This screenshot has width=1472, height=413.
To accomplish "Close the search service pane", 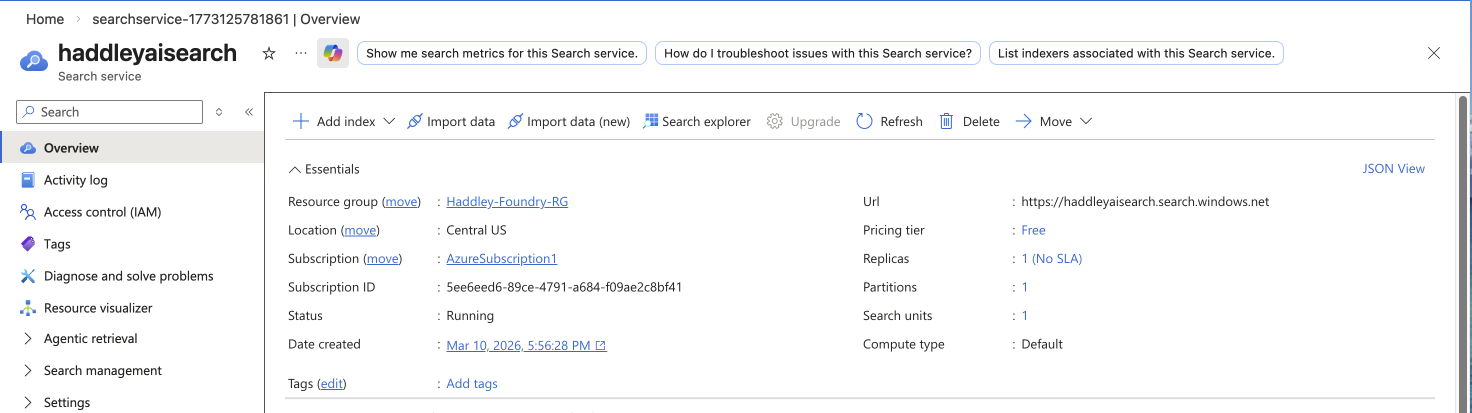I will click(1434, 53).
